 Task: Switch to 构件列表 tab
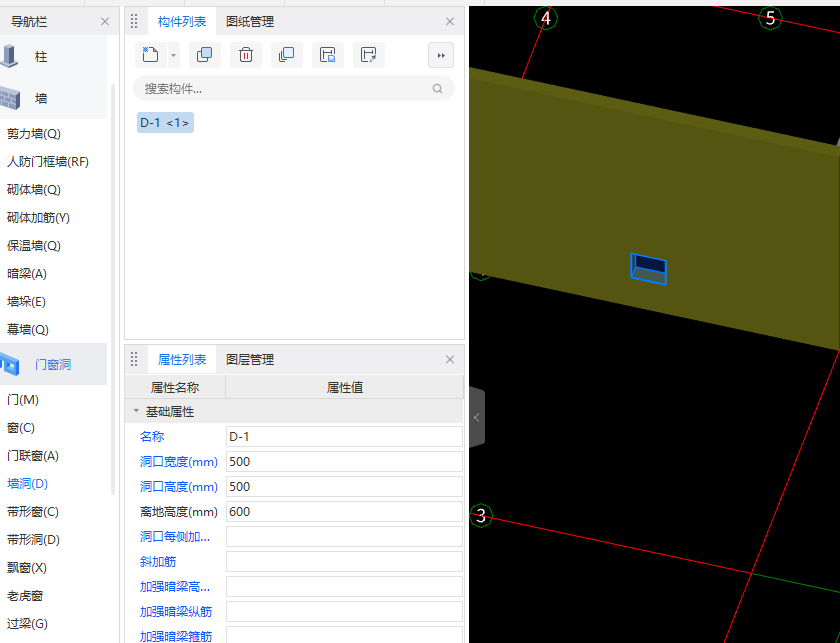click(182, 21)
